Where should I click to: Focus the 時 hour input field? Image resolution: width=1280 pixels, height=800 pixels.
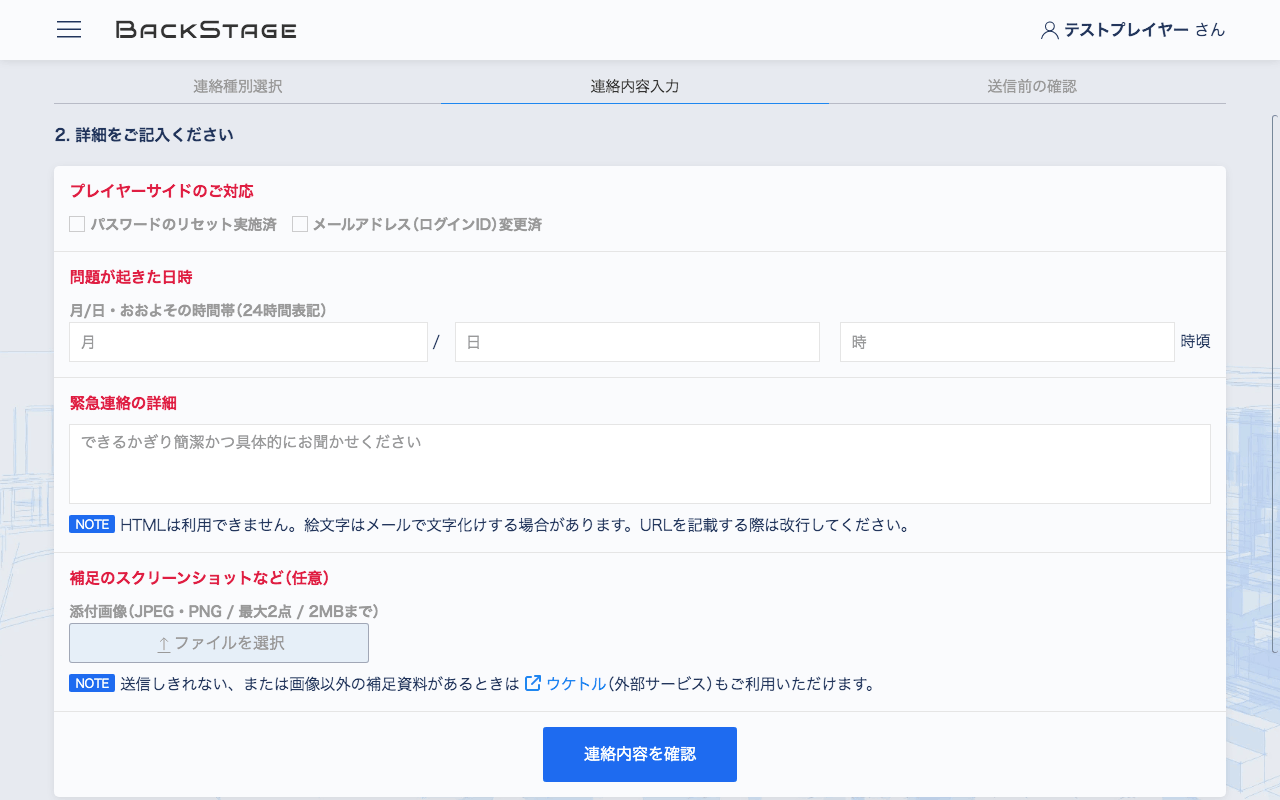coord(1007,342)
